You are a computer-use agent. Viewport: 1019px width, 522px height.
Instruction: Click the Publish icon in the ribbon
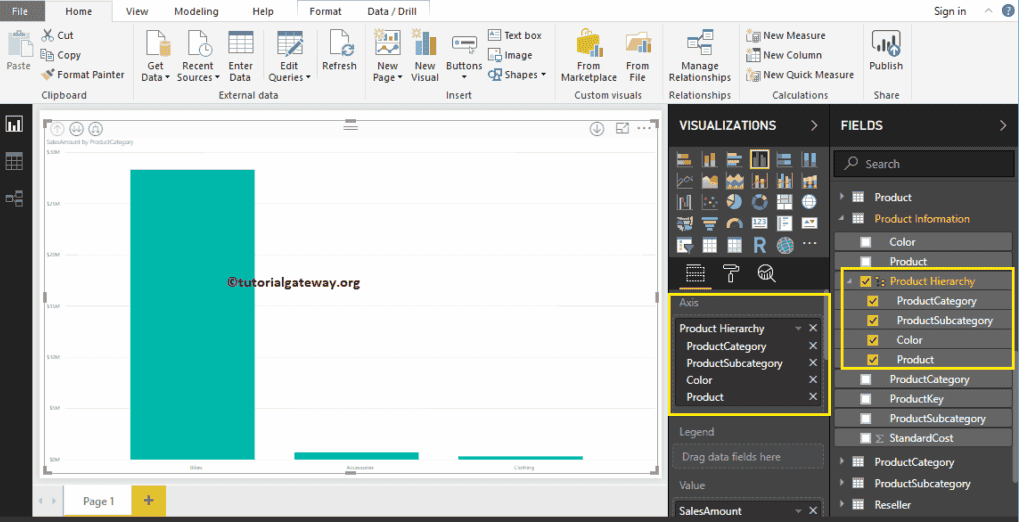[886, 51]
